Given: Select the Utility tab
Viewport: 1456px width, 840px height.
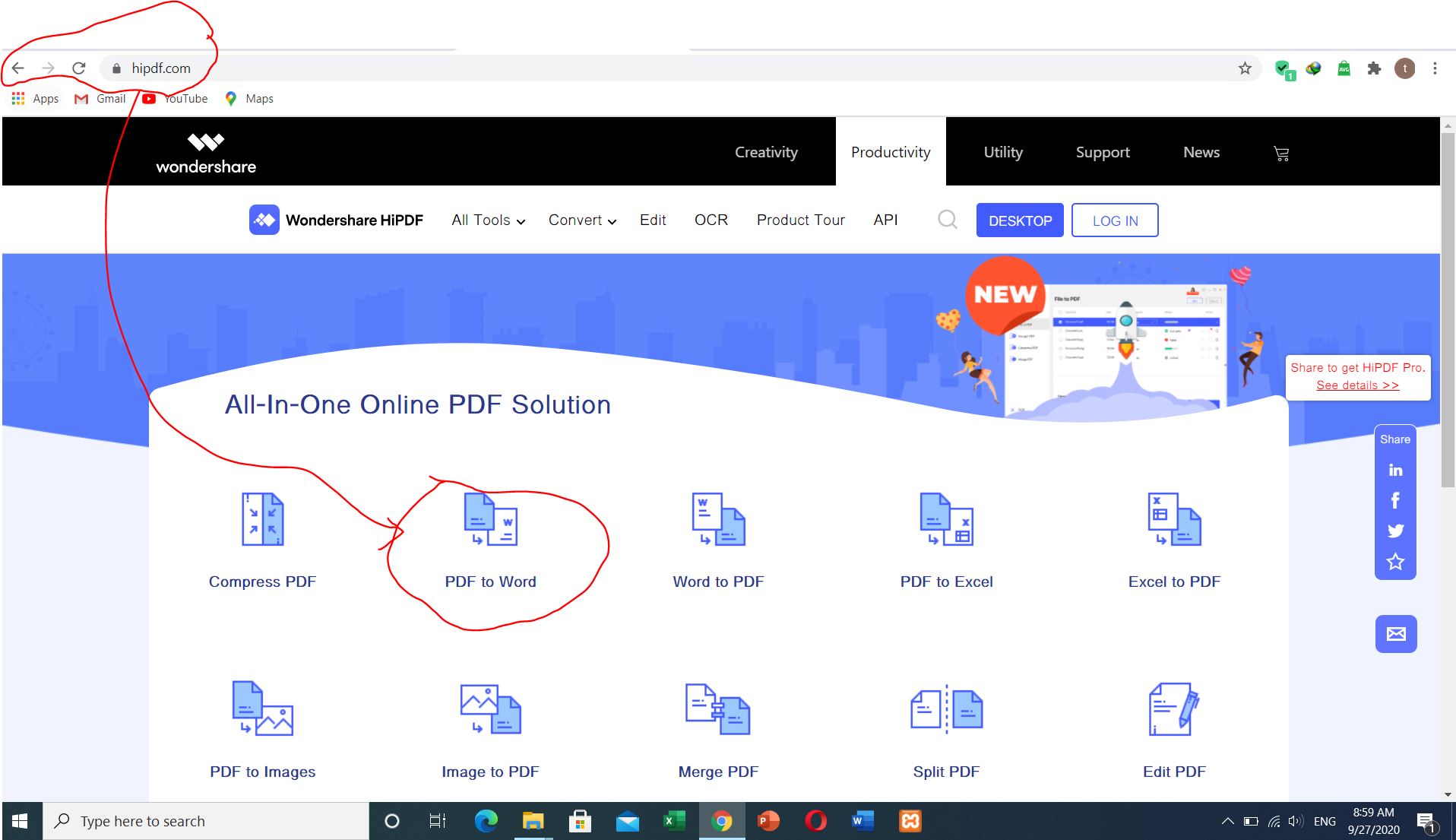Looking at the screenshot, I should coord(1003,152).
